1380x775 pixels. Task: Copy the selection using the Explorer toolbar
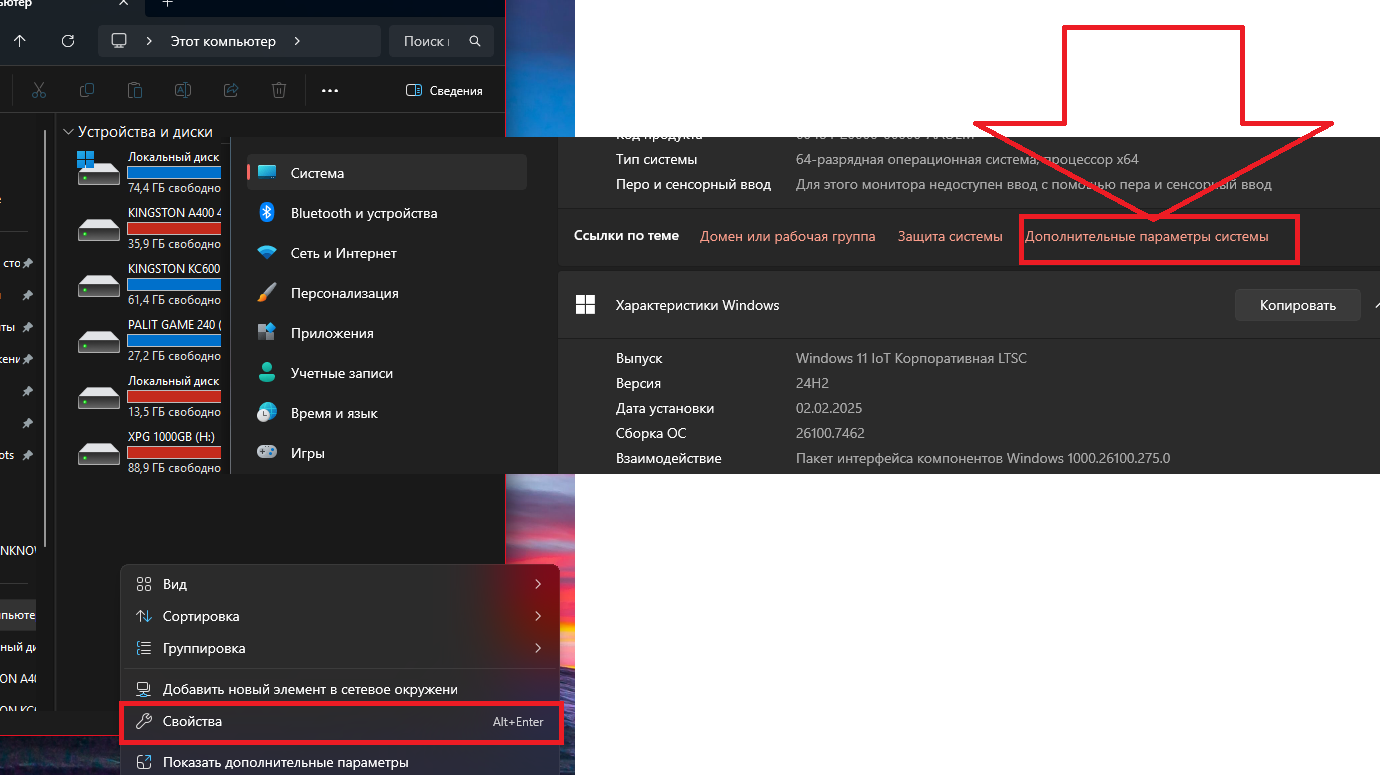click(87, 90)
